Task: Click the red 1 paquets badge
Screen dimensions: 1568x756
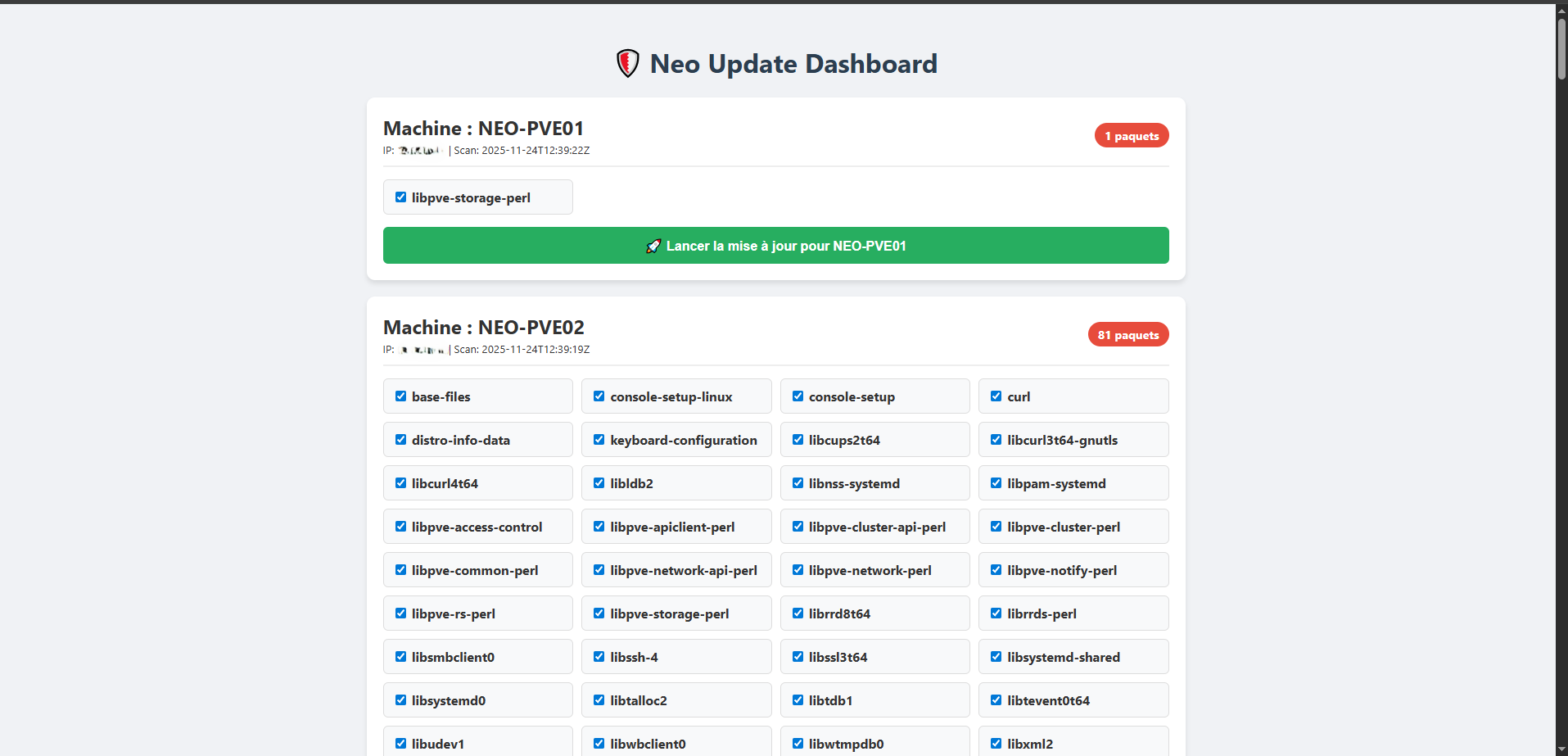Action: tap(1131, 136)
